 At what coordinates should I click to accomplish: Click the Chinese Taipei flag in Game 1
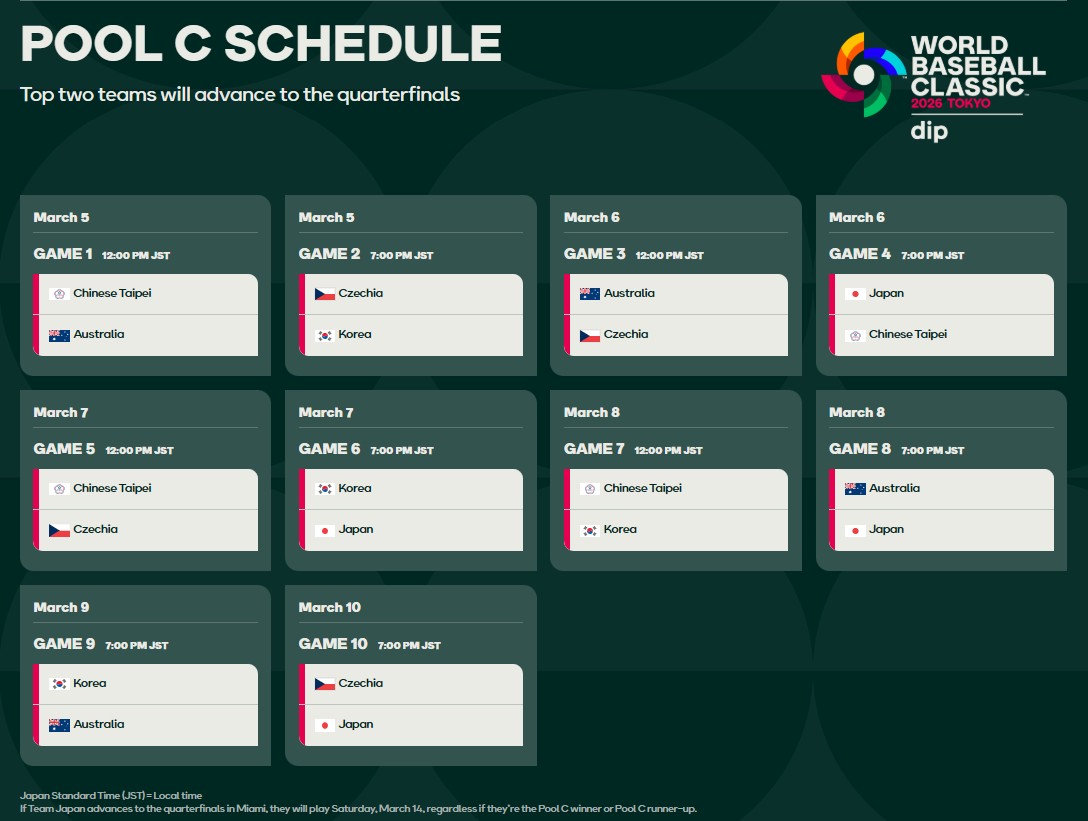[x=59, y=294]
